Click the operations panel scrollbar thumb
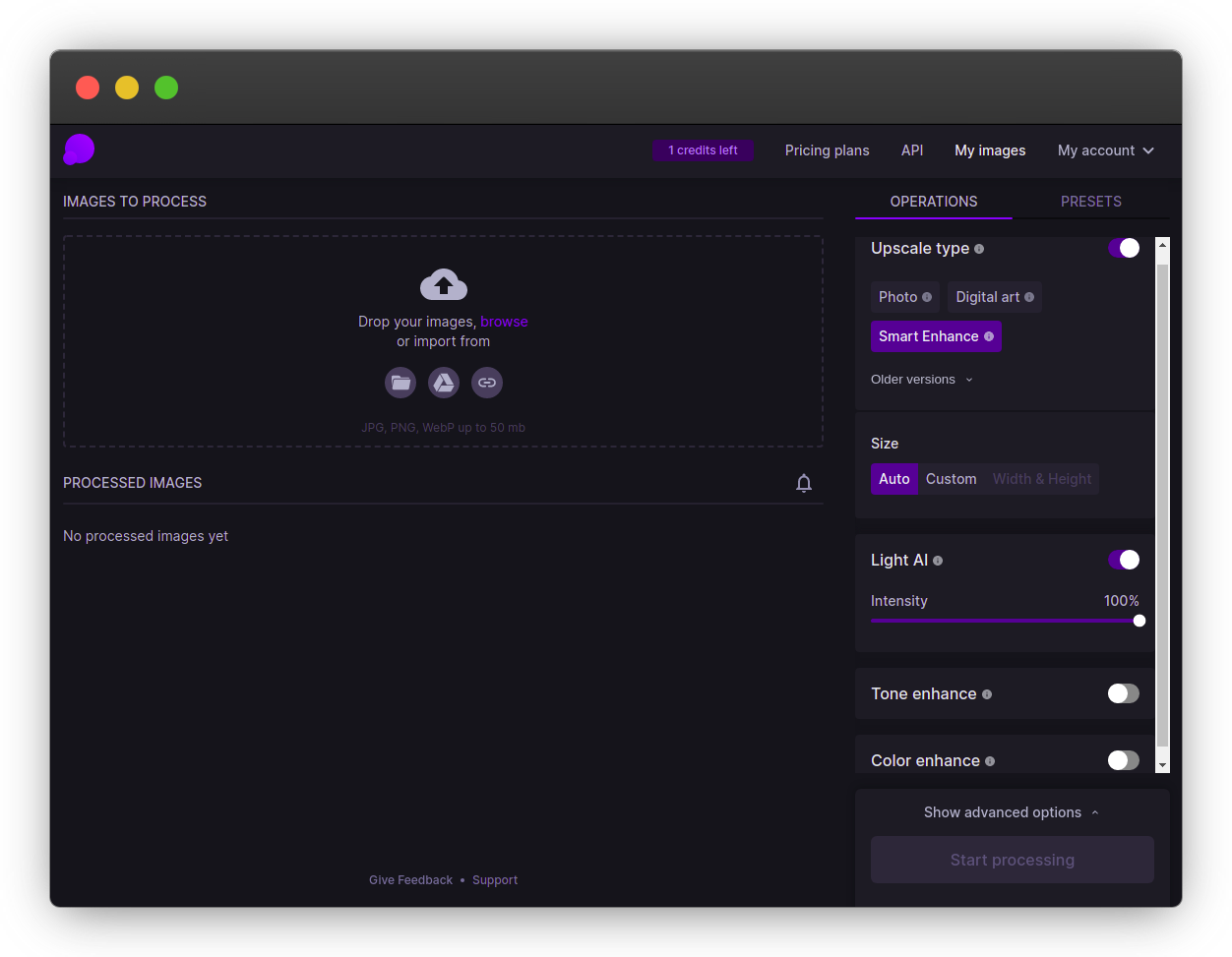This screenshot has width=1232, height=957. (1163, 505)
